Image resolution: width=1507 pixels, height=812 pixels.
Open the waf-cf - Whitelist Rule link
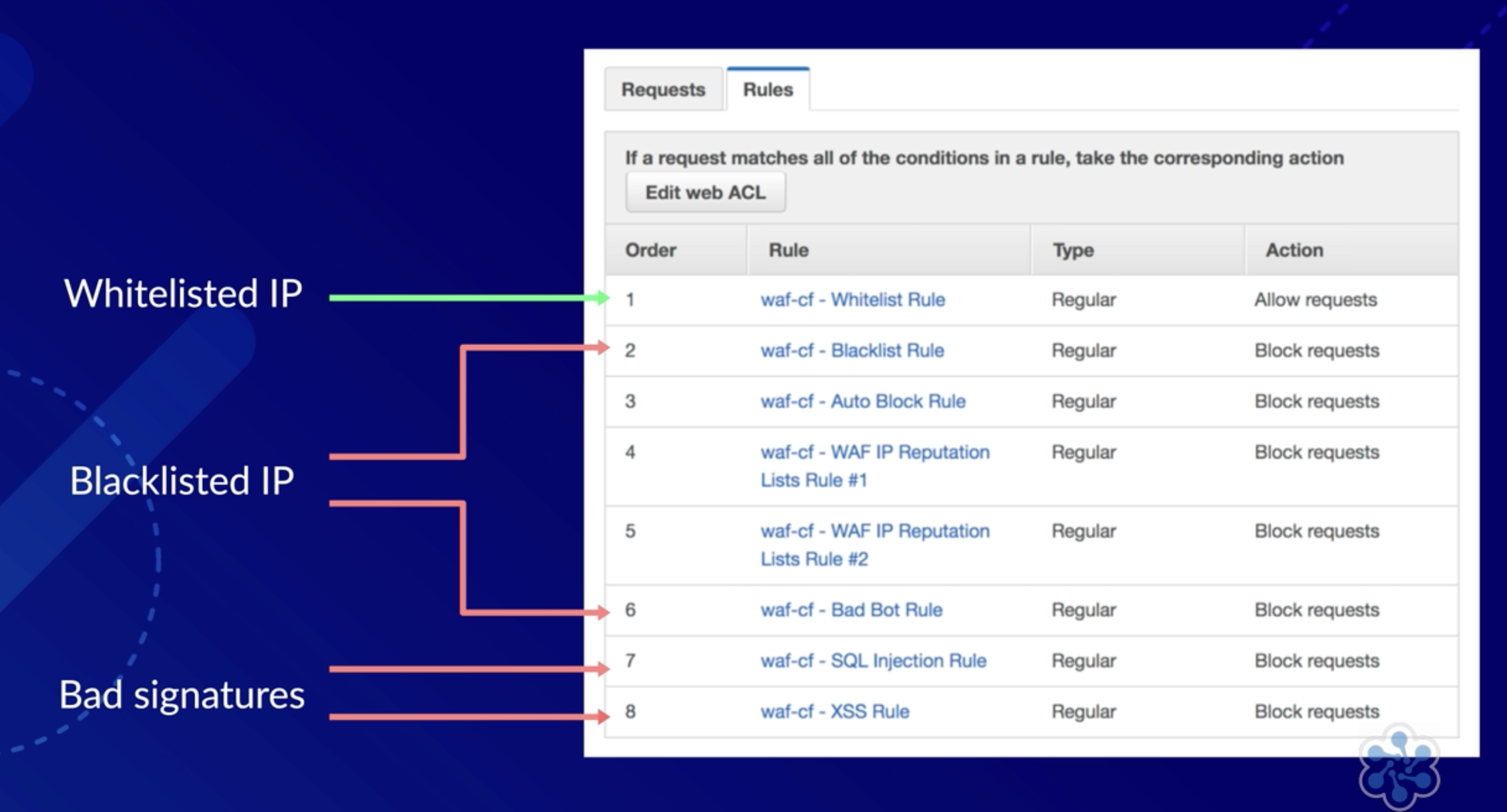pos(853,300)
